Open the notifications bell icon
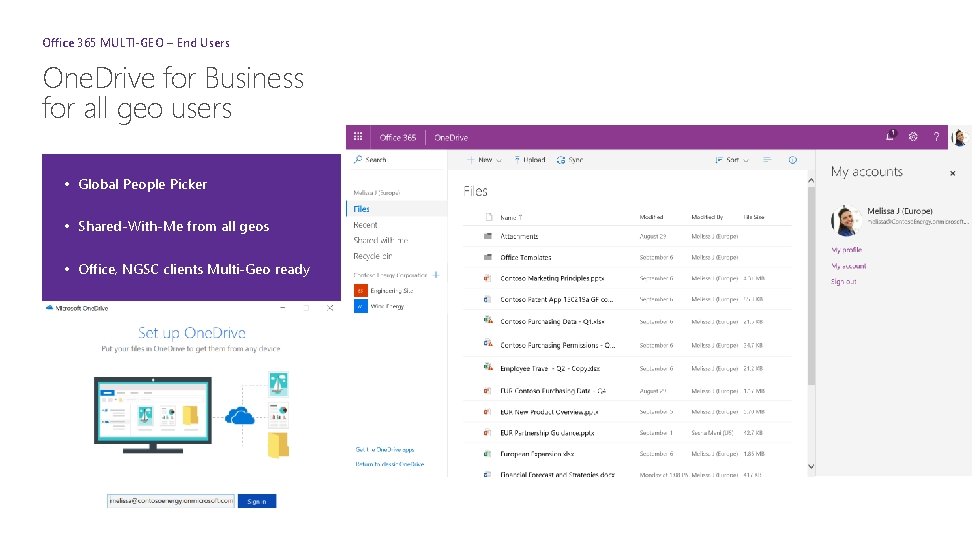The width and height of the screenshot is (979, 551). pos(890,135)
